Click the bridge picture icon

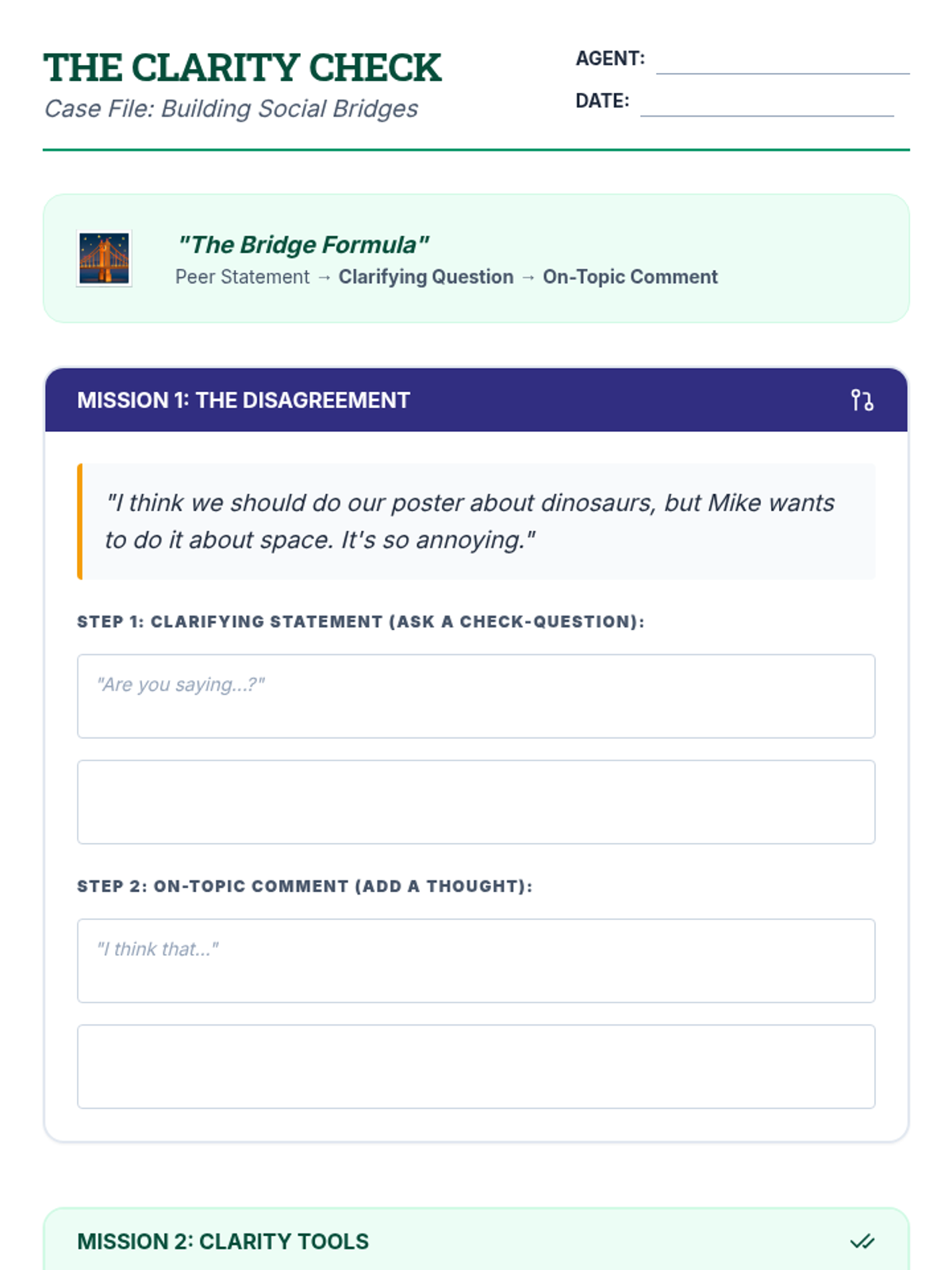(x=104, y=259)
